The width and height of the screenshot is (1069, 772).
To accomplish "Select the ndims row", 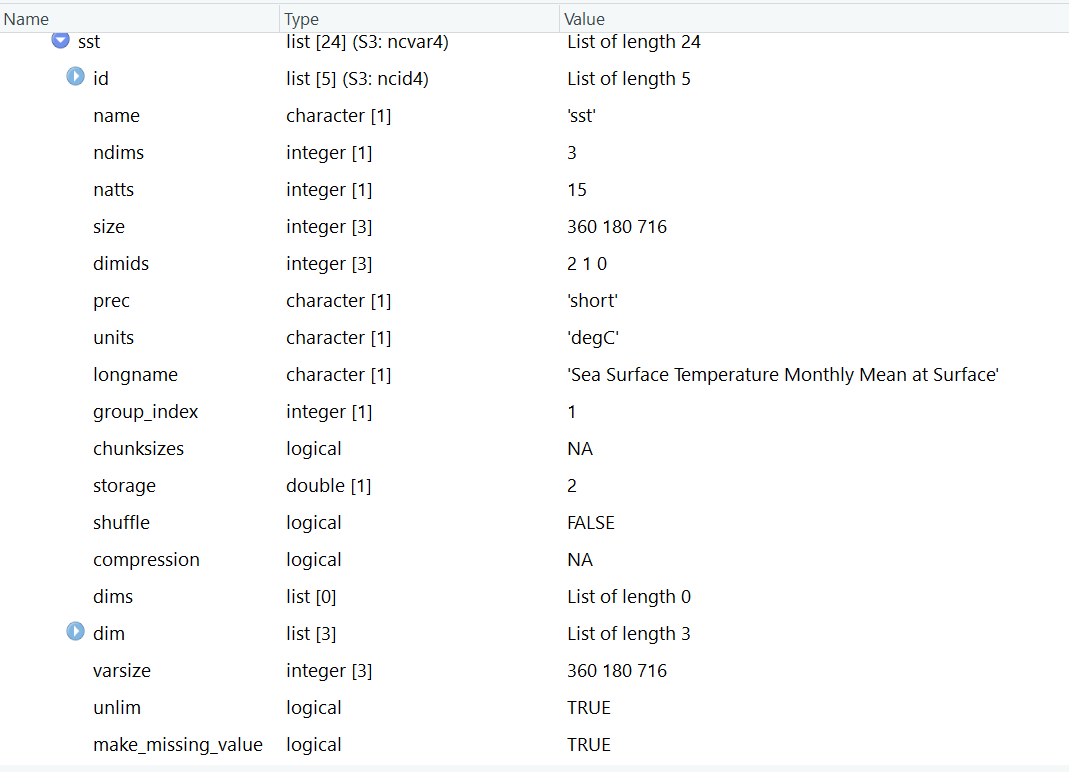I will point(118,153).
